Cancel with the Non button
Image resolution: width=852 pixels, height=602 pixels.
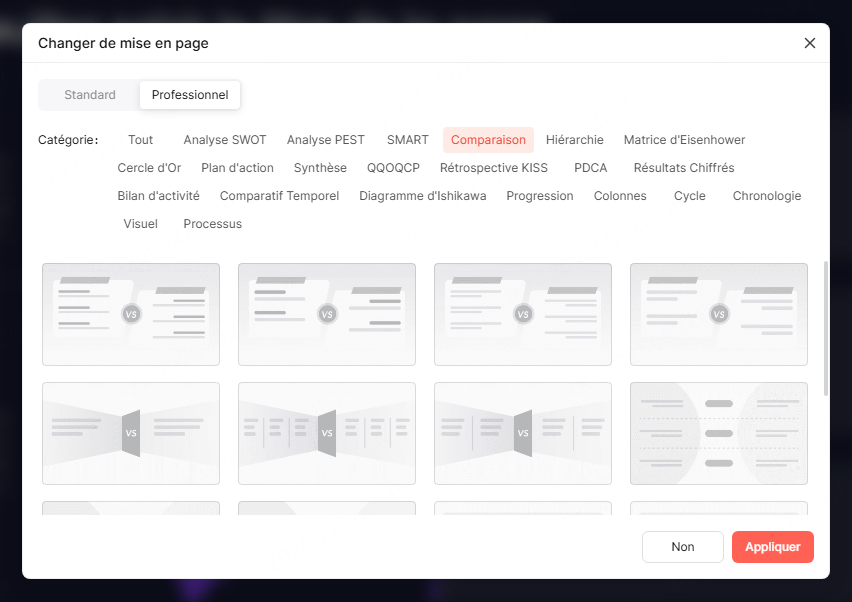click(683, 547)
